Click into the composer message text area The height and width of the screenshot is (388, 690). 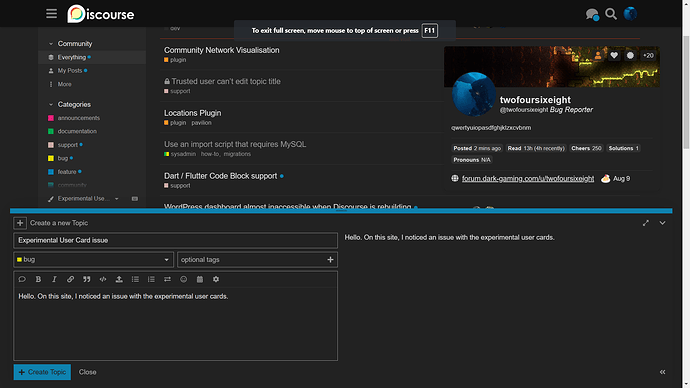click(x=176, y=324)
